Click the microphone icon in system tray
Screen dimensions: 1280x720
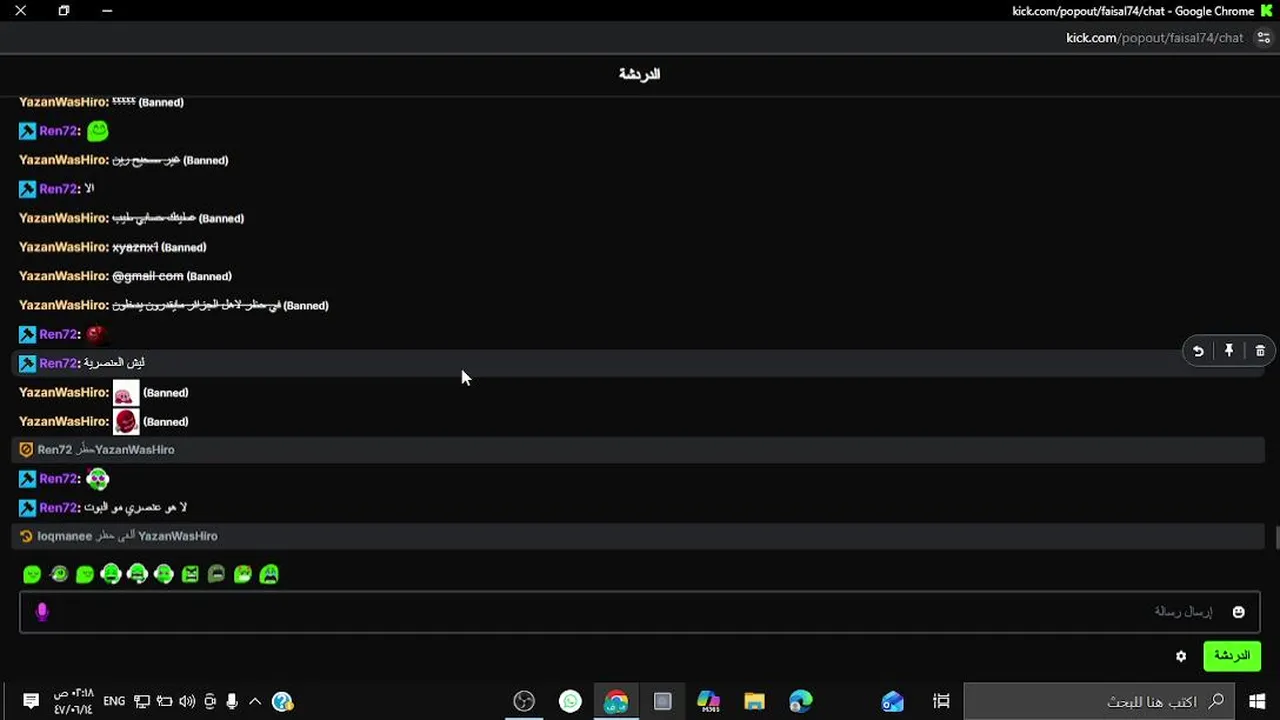232,701
